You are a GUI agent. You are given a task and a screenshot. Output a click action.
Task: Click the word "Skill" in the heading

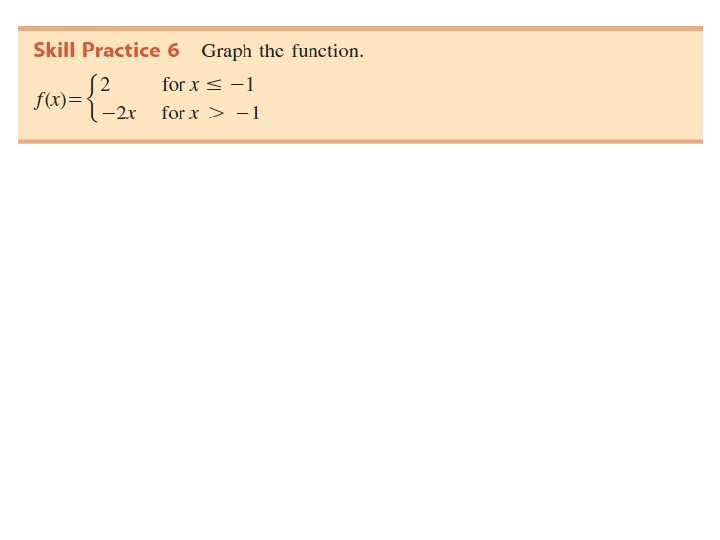point(52,50)
